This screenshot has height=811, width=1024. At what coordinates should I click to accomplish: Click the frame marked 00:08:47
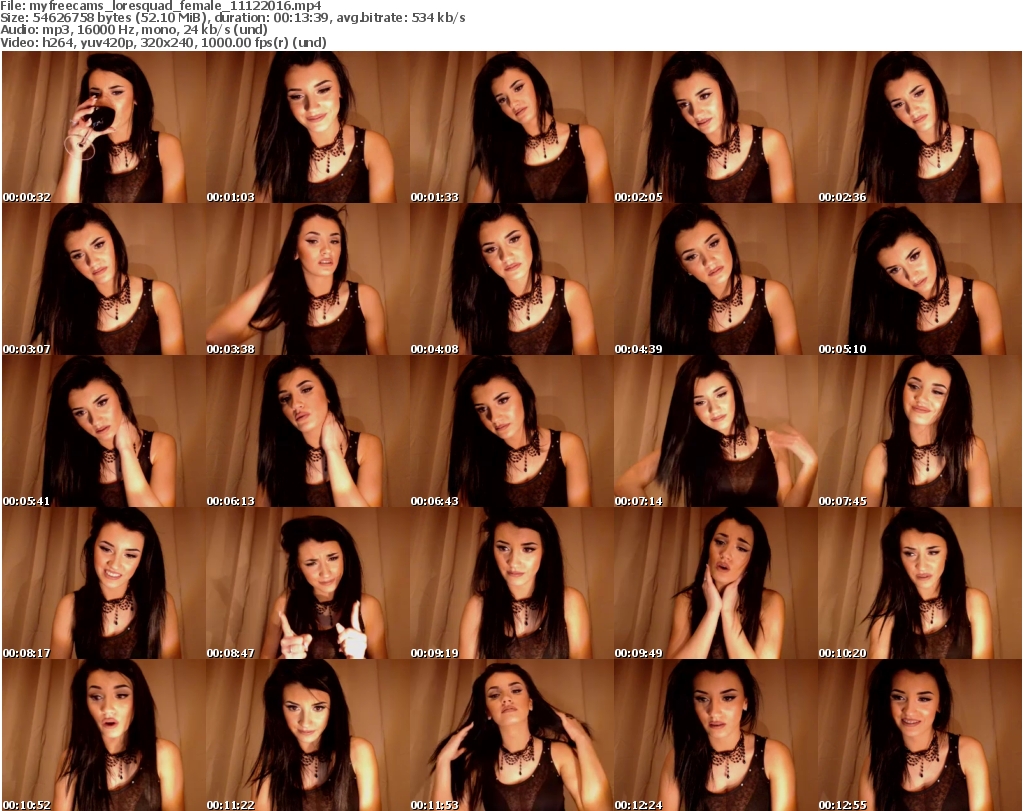307,583
